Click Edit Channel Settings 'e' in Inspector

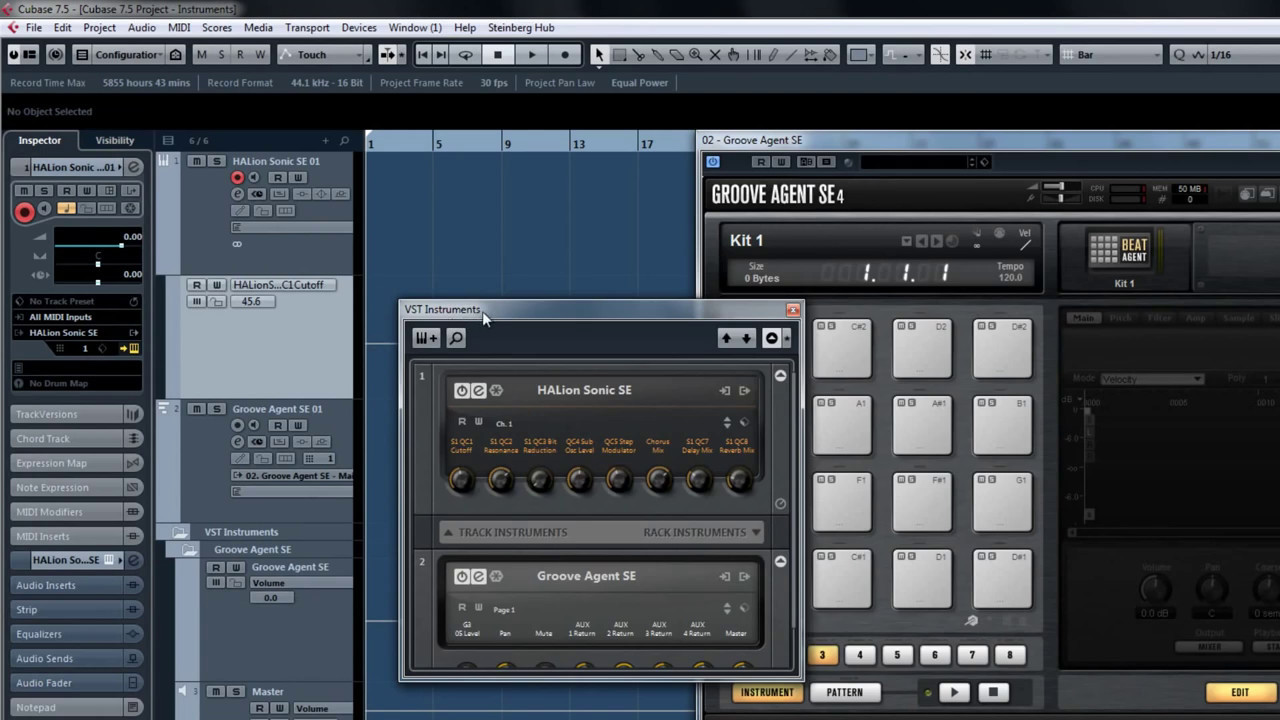[134, 167]
